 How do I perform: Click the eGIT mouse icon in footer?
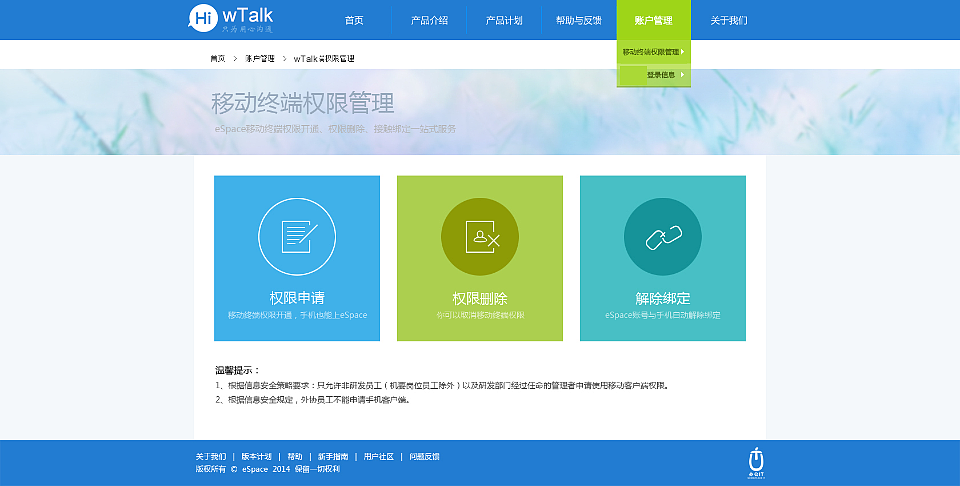click(756, 462)
